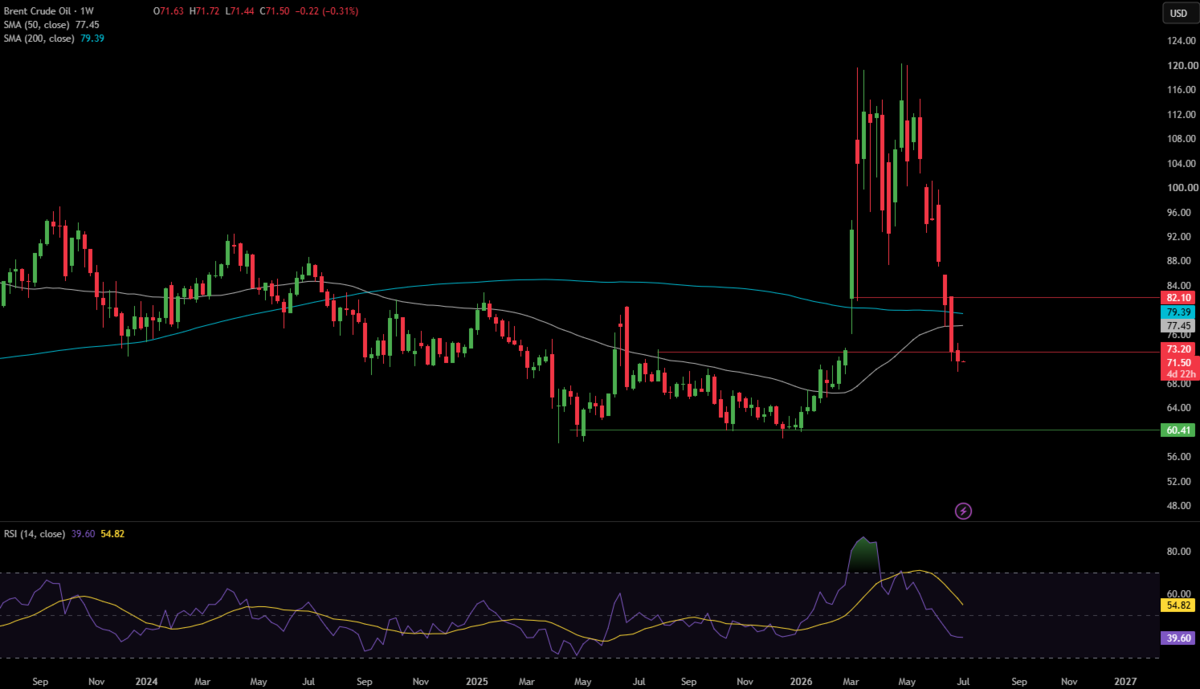1200x689 pixels.
Task: Select the SMA (200, close) indicator legend
Action: (x=54, y=38)
